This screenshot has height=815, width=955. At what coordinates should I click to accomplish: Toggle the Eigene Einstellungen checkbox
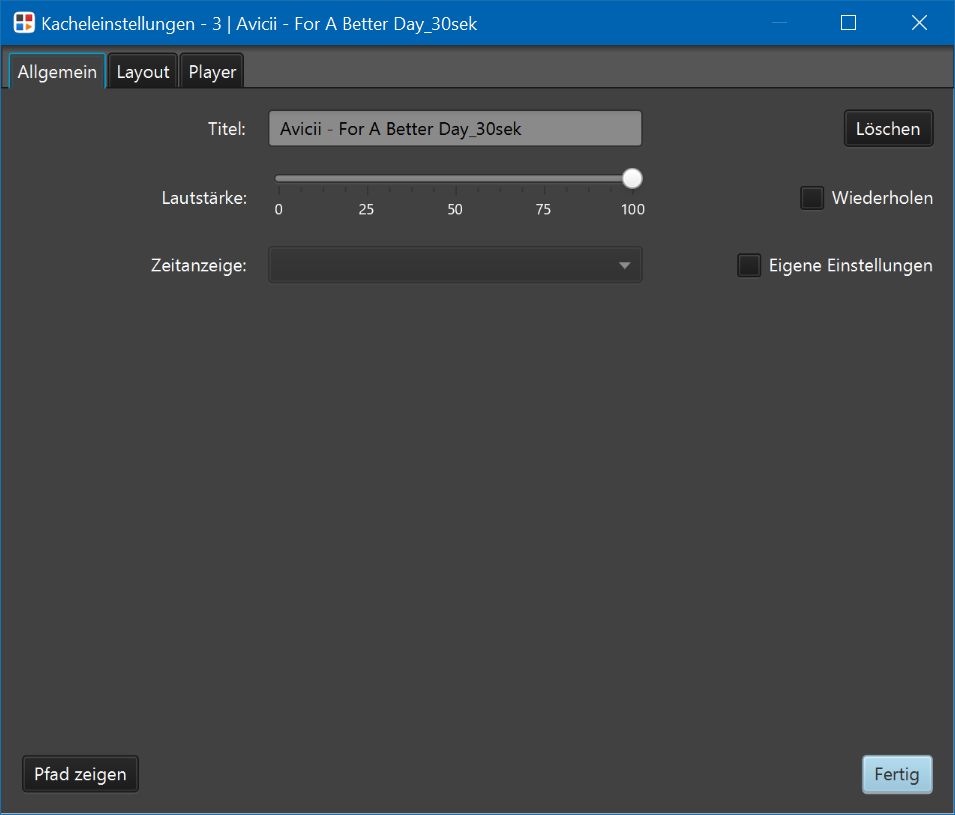749,266
